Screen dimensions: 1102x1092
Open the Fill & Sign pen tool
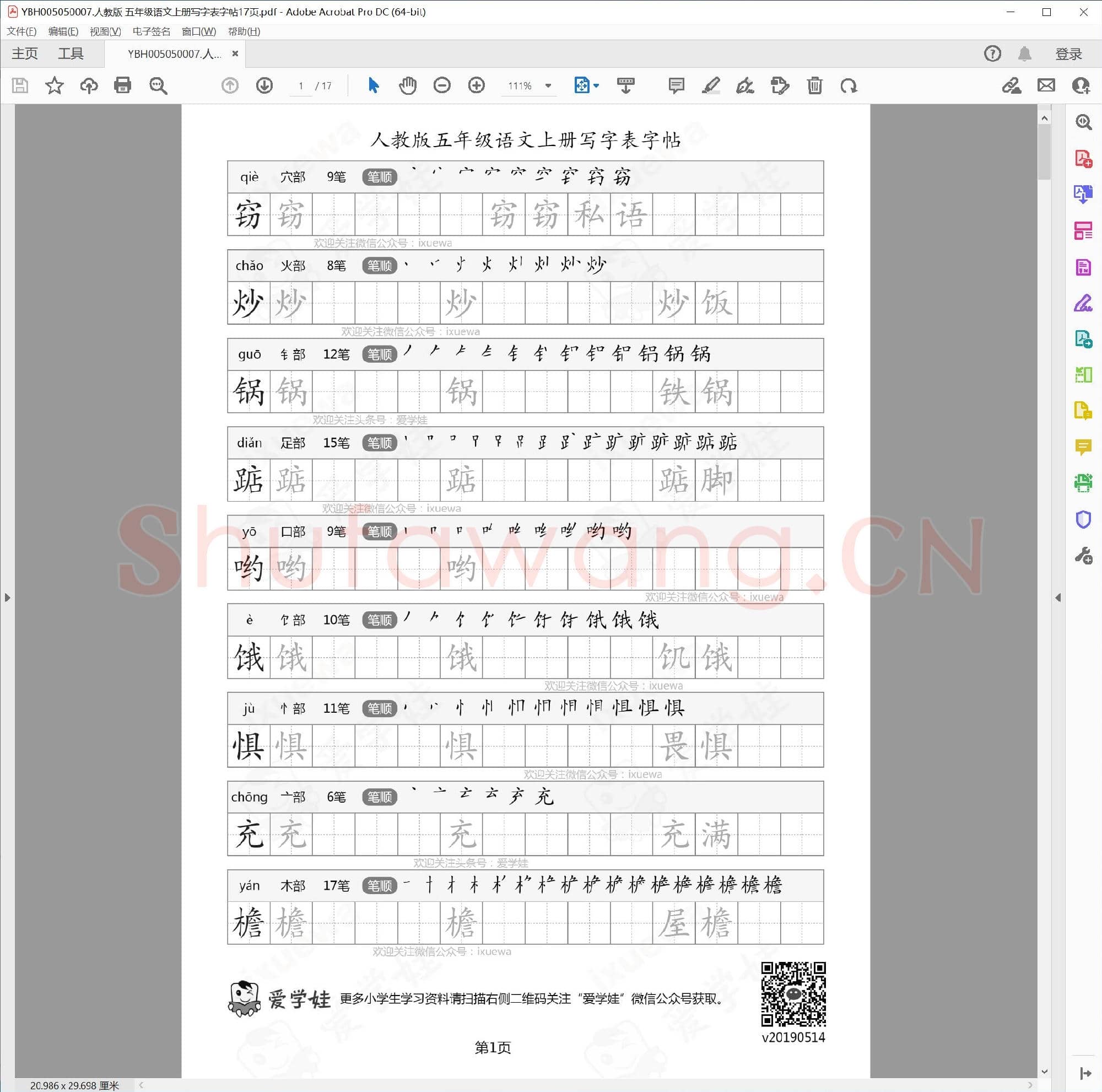point(744,86)
